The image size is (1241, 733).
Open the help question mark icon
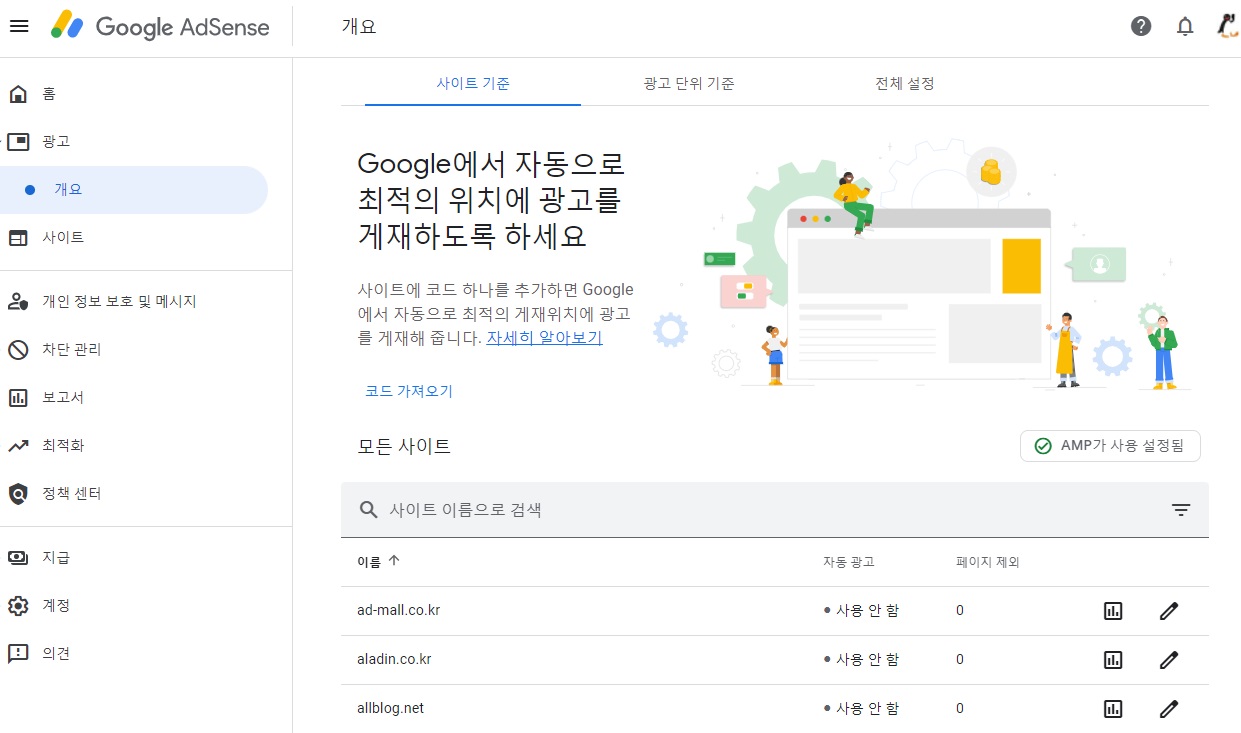[1141, 26]
